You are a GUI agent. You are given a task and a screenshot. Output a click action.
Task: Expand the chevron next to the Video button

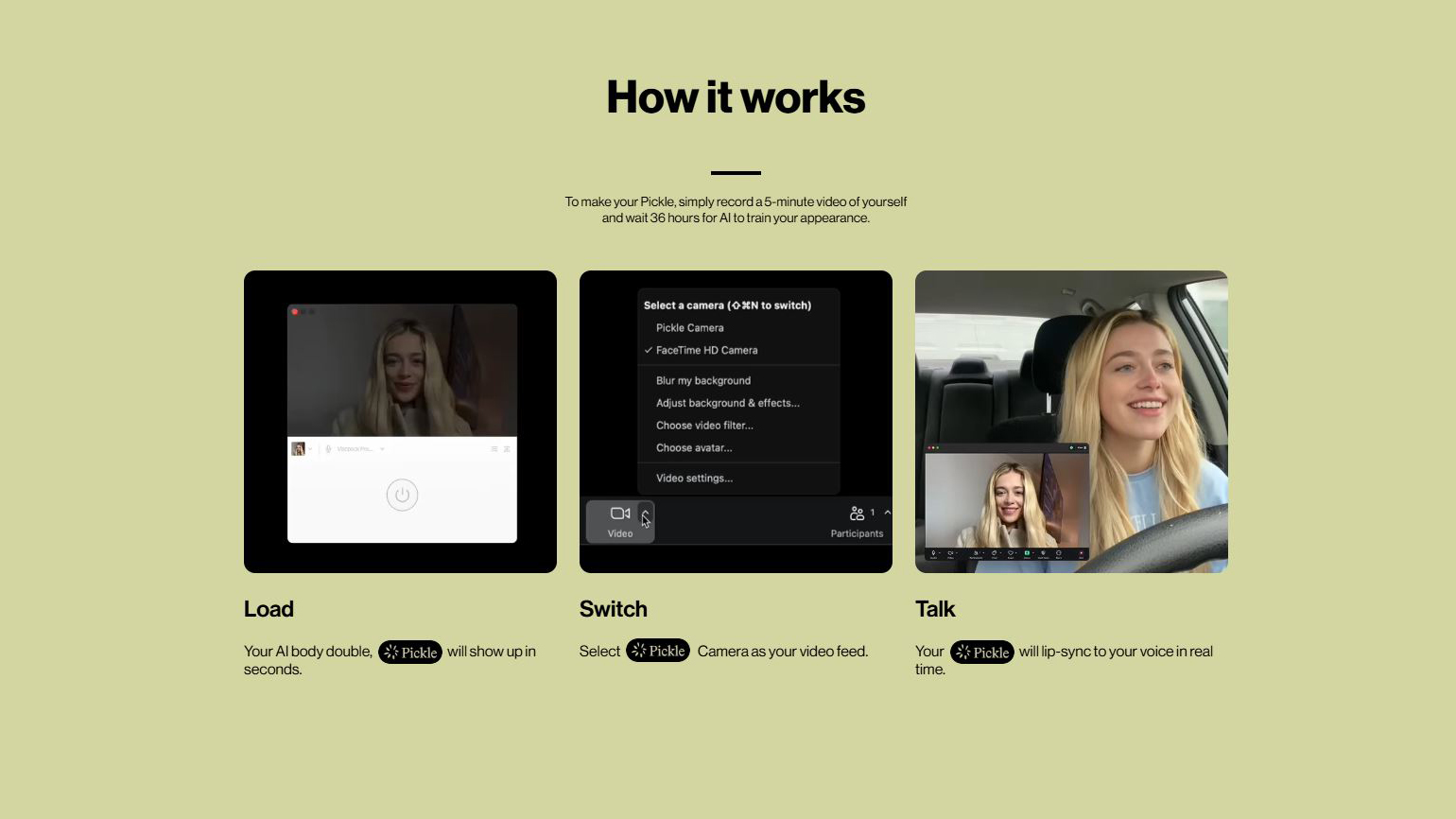(x=646, y=515)
